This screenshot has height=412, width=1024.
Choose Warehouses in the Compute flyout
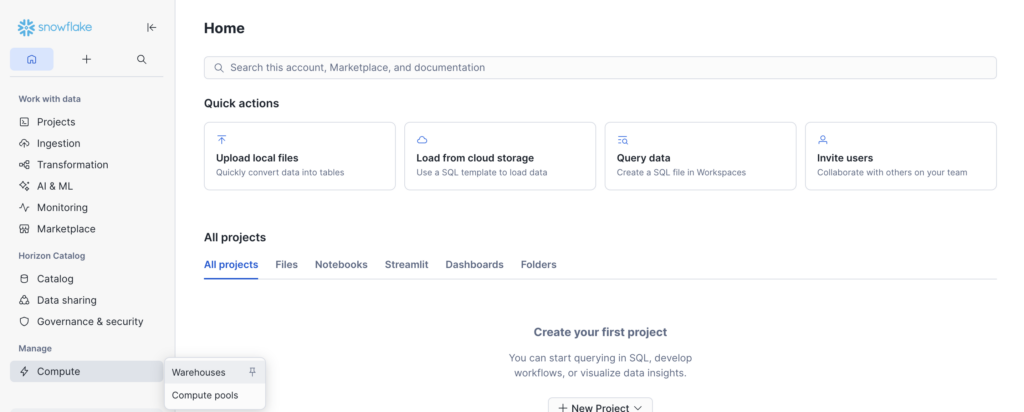coord(199,372)
